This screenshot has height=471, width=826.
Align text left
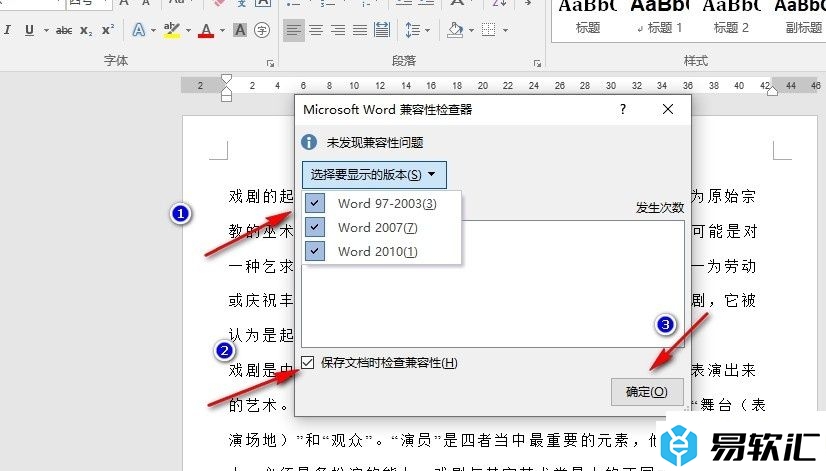click(294, 30)
